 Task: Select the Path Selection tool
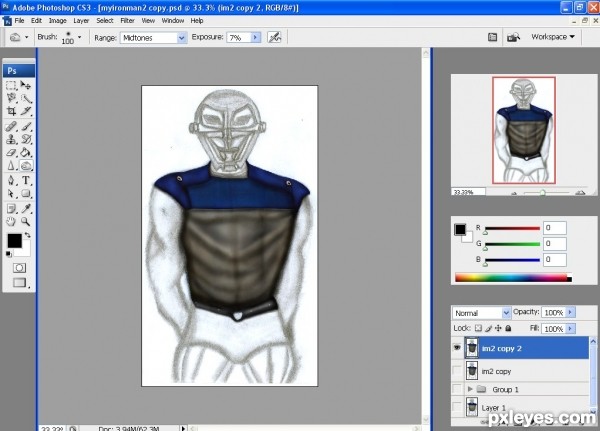click(x=11, y=193)
